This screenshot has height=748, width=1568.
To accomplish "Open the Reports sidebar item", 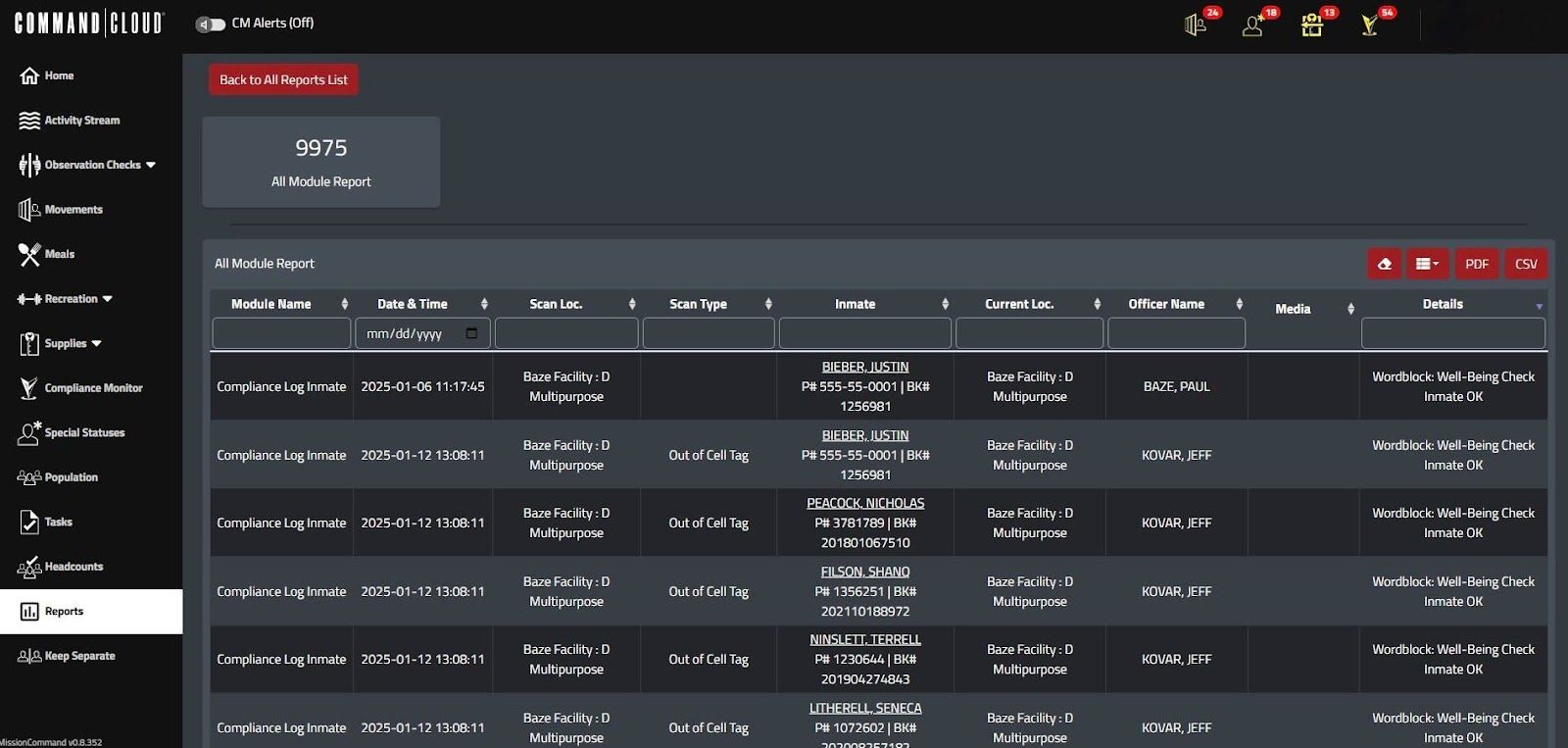I will [91, 612].
